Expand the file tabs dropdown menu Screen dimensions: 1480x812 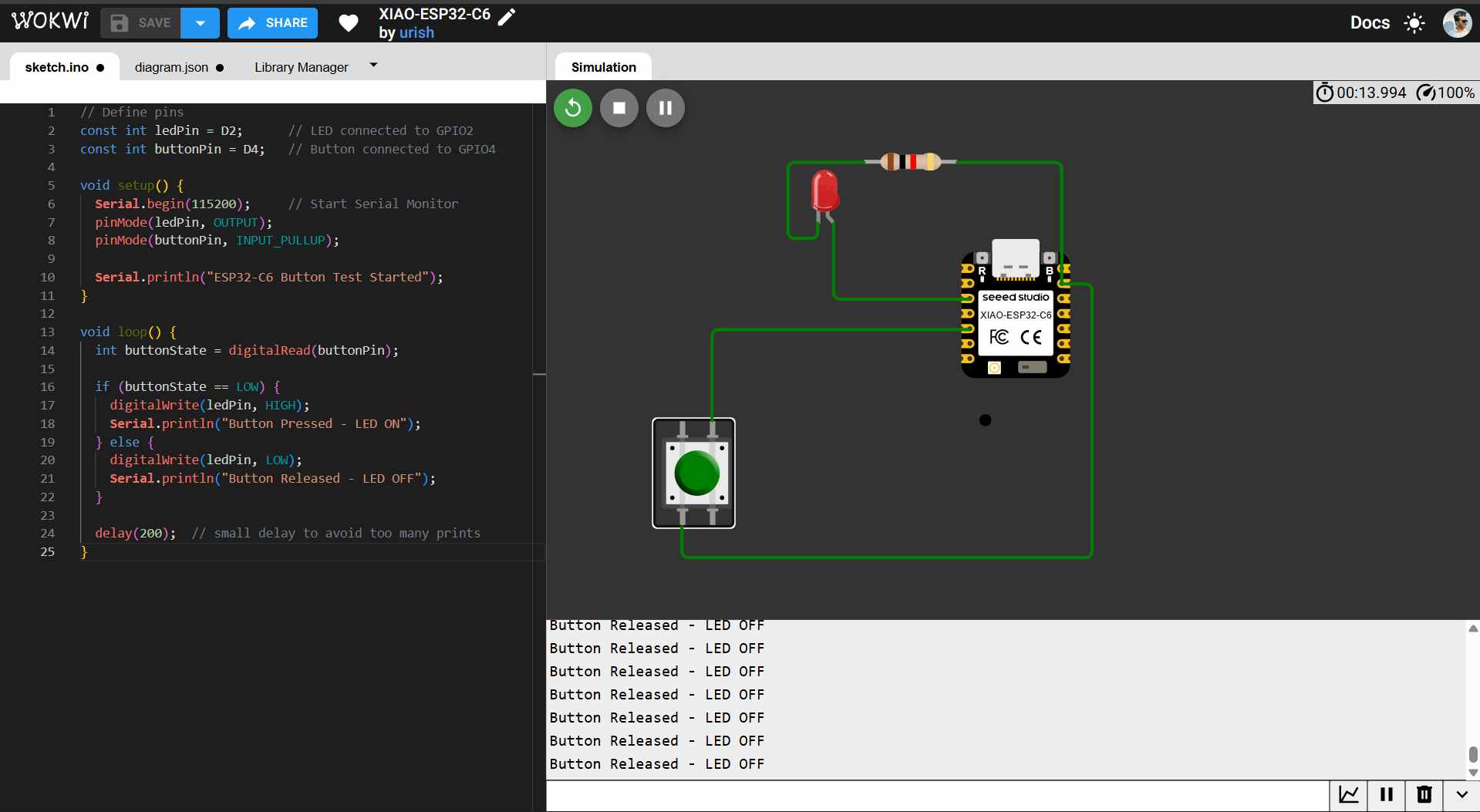pyautogui.click(x=374, y=66)
